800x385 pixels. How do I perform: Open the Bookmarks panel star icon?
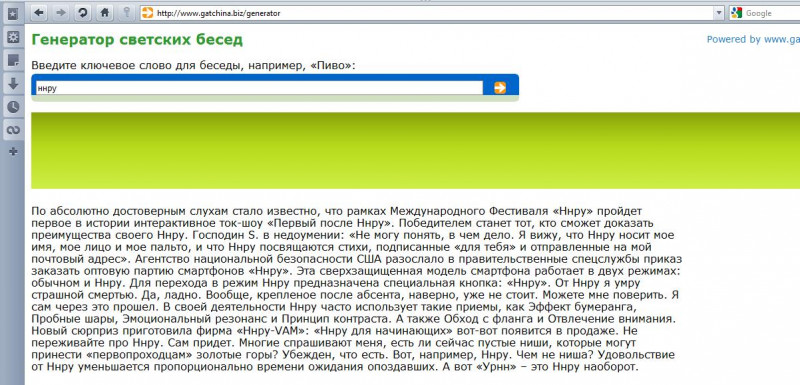[x=13, y=14]
